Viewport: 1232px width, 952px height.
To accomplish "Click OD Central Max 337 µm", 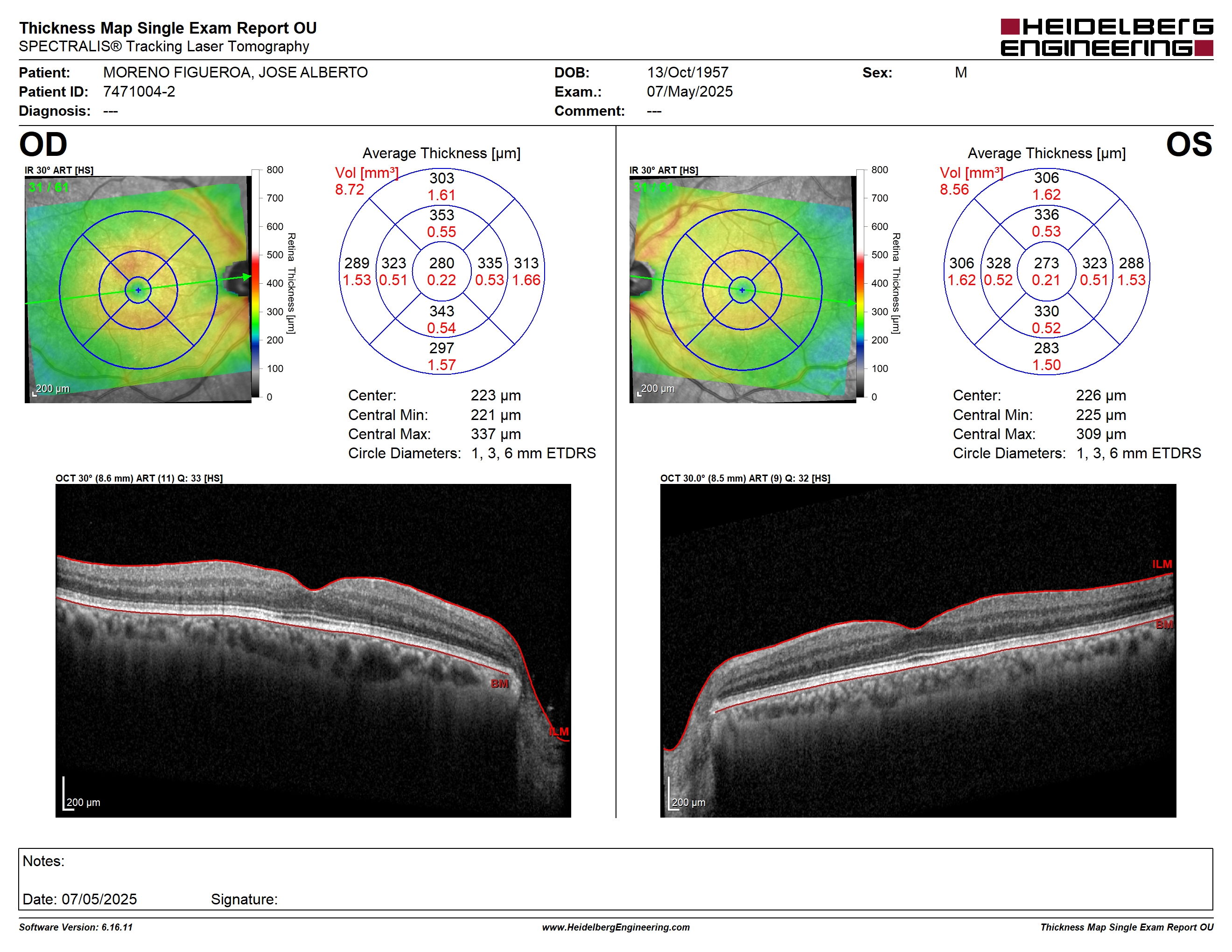I will pyautogui.click(x=495, y=434).
